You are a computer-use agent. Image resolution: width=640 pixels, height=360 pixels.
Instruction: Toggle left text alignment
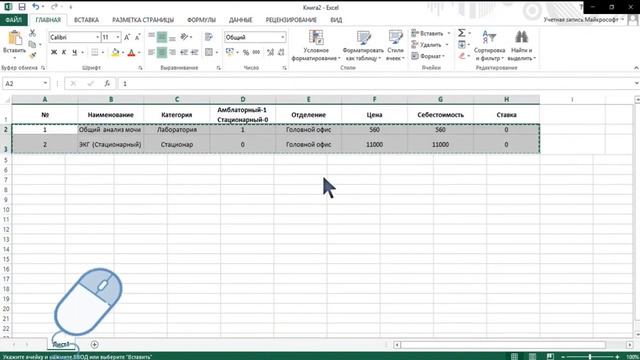[151, 52]
